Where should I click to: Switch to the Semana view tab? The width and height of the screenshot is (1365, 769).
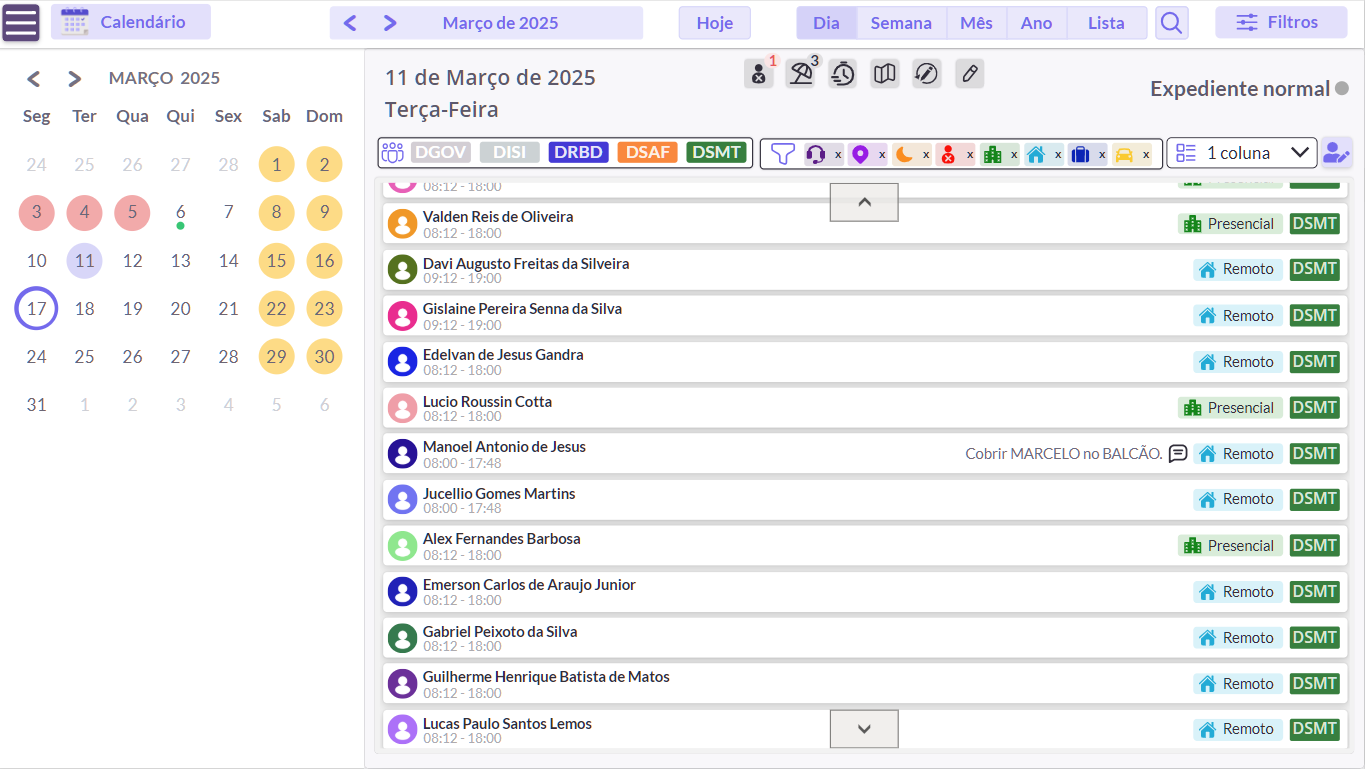[x=901, y=23]
